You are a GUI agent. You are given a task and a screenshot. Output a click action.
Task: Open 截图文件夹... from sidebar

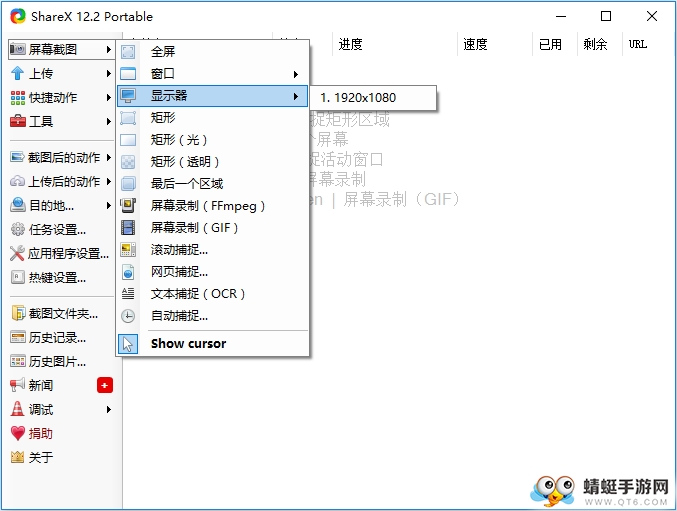tap(61, 313)
